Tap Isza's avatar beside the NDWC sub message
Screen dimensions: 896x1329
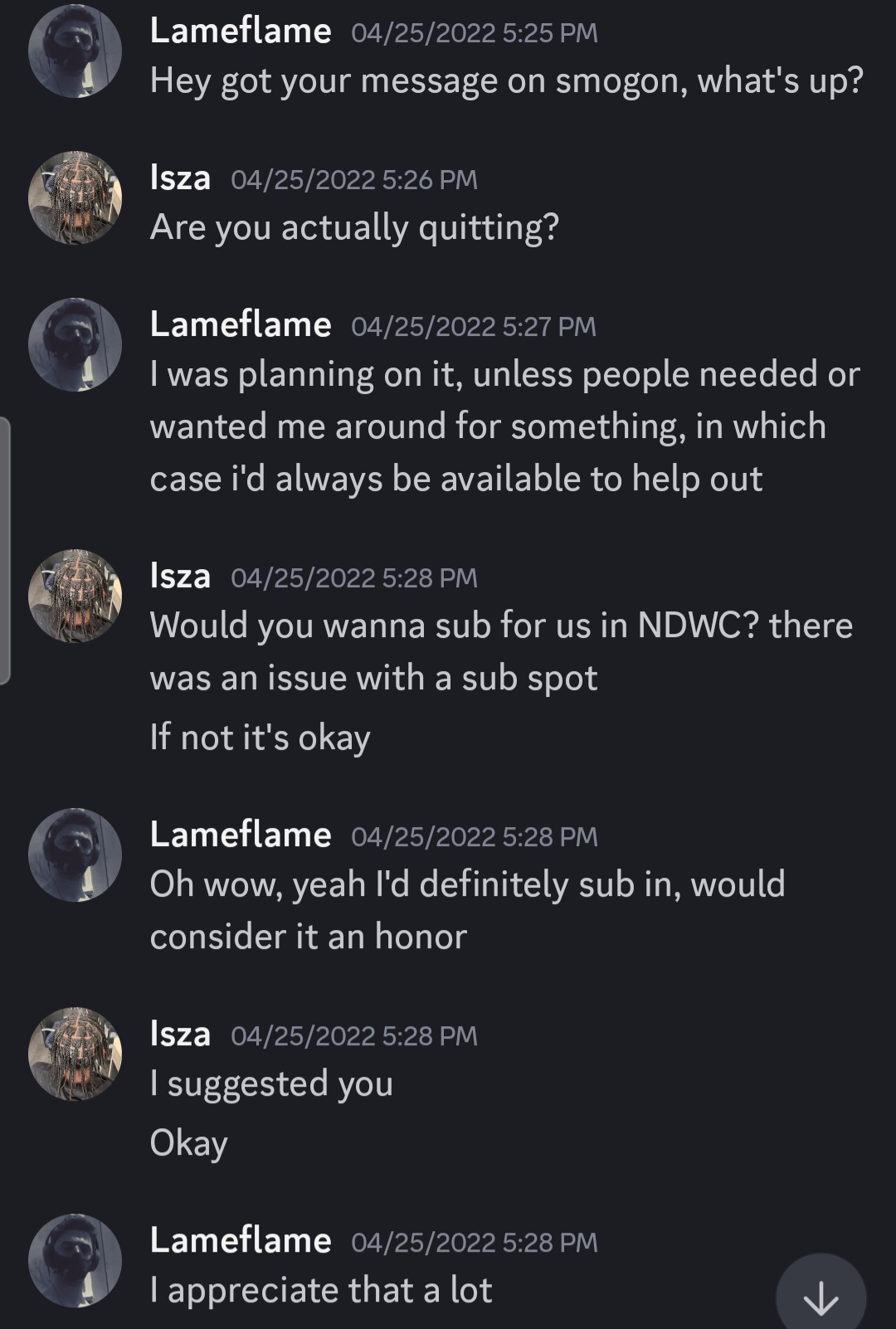75,596
